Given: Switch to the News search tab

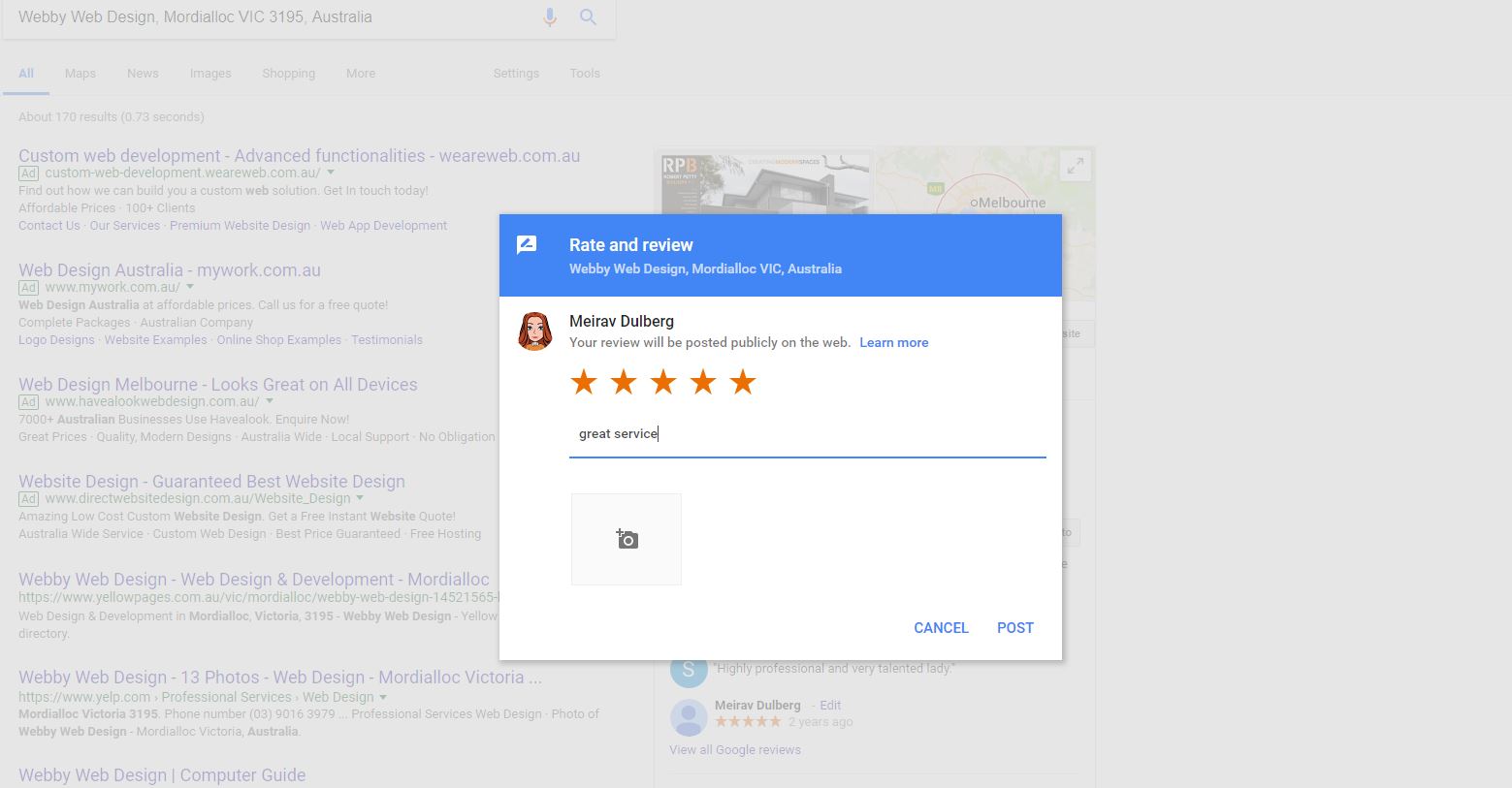Looking at the screenshot, I should click(143, 74).
